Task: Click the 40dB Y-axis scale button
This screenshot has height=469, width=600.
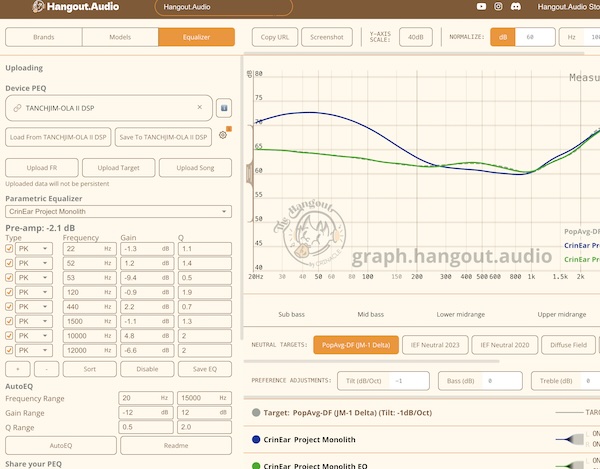Action: pyautogui.click(x=416, y=37)
